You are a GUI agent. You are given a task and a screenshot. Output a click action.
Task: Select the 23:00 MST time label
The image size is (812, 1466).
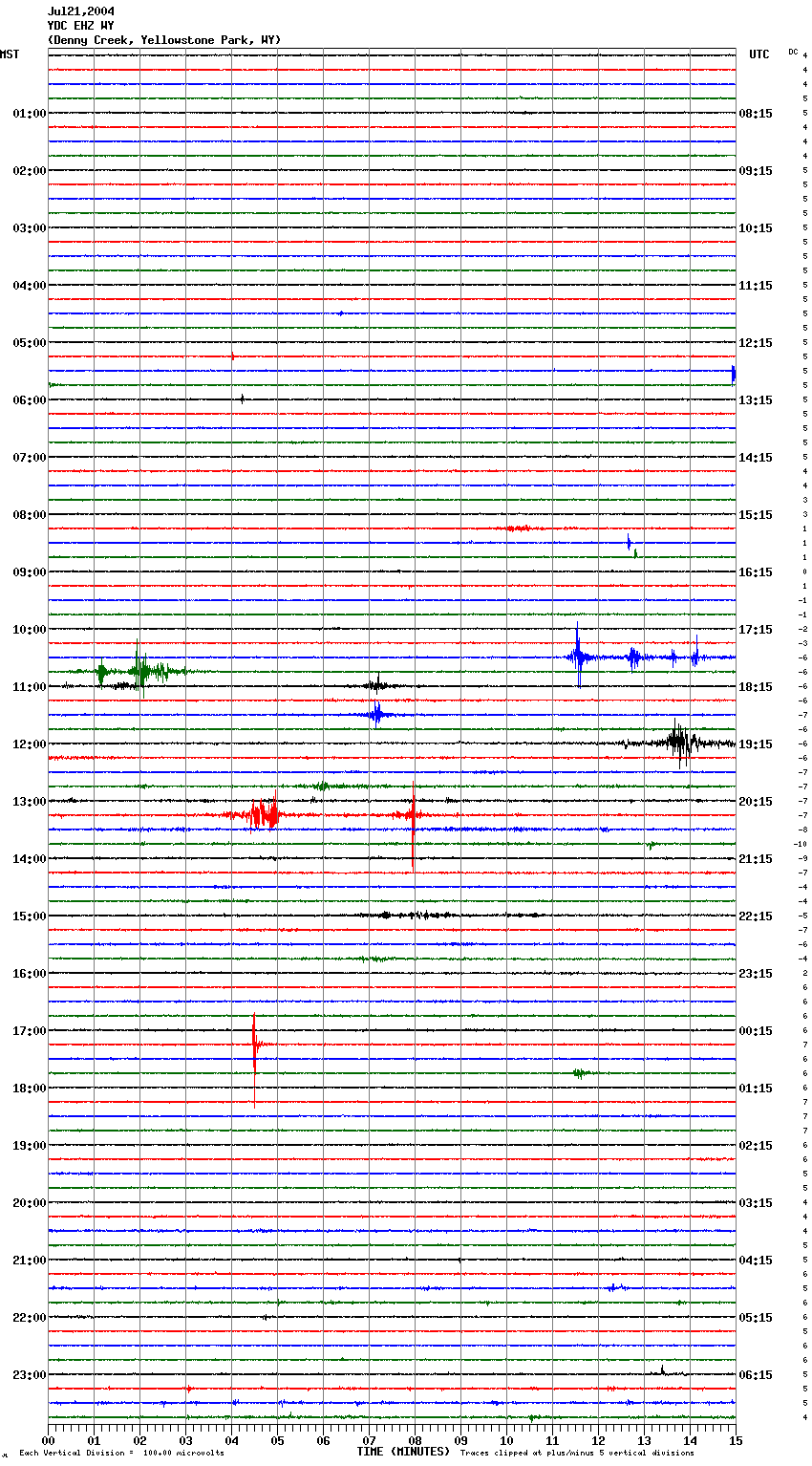30,1375
